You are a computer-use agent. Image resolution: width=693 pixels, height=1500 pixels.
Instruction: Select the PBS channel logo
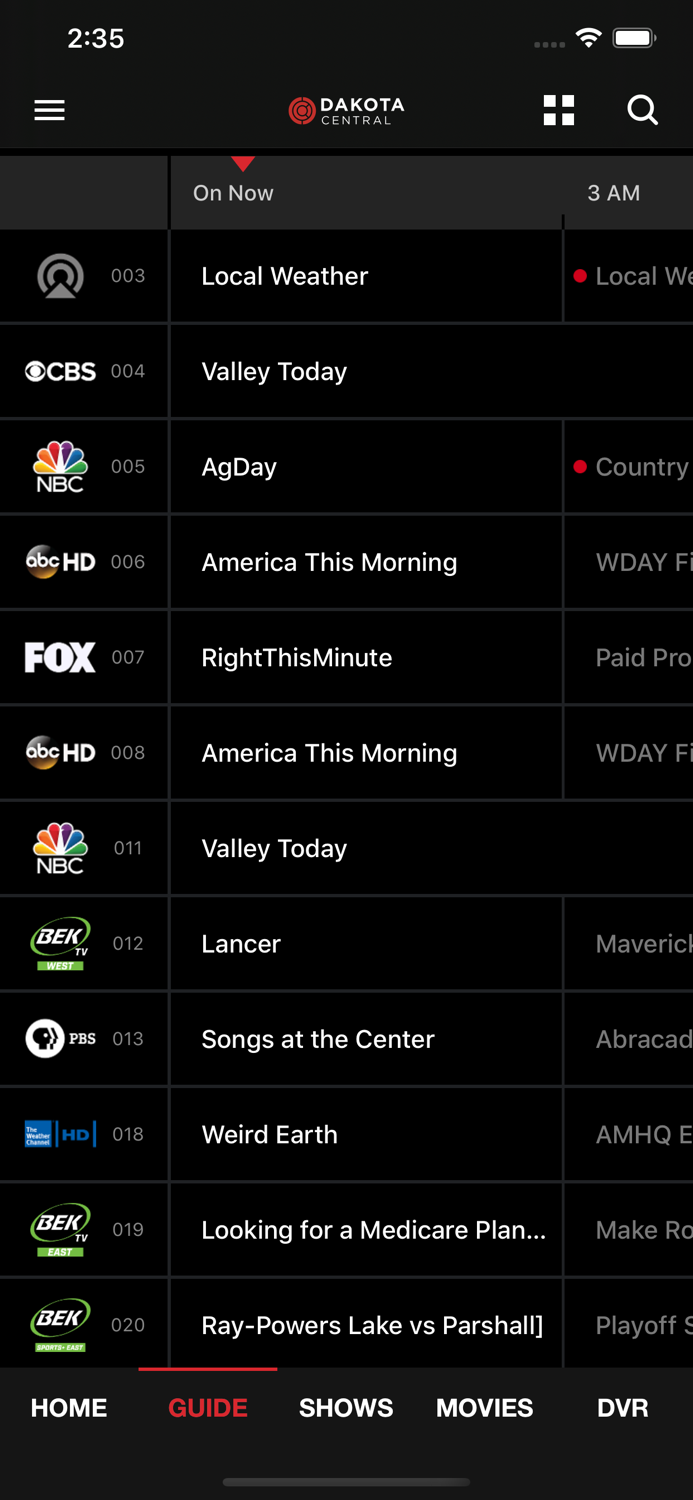58,1039
